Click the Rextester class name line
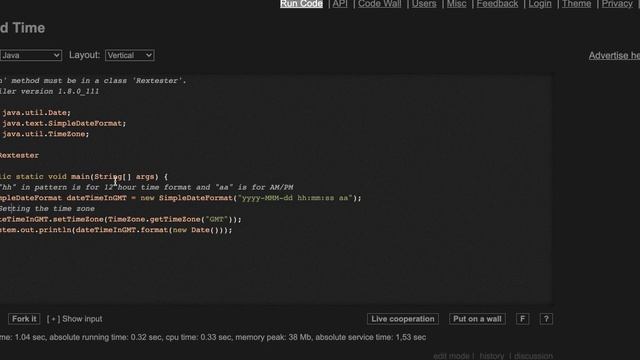 pyautogui.click(x=19, y=156)
